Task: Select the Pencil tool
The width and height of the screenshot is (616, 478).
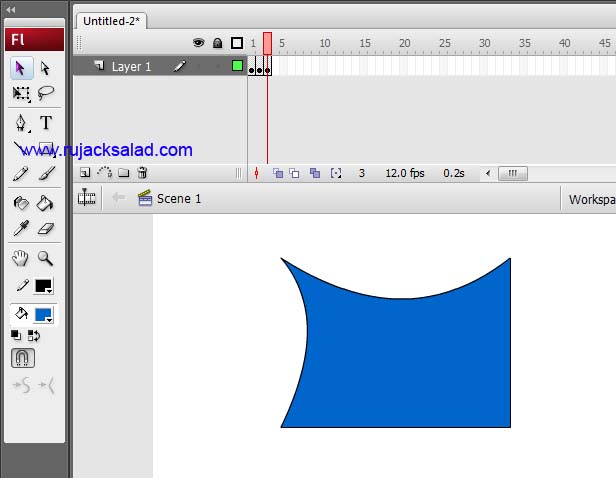Action: coord(21,173)
